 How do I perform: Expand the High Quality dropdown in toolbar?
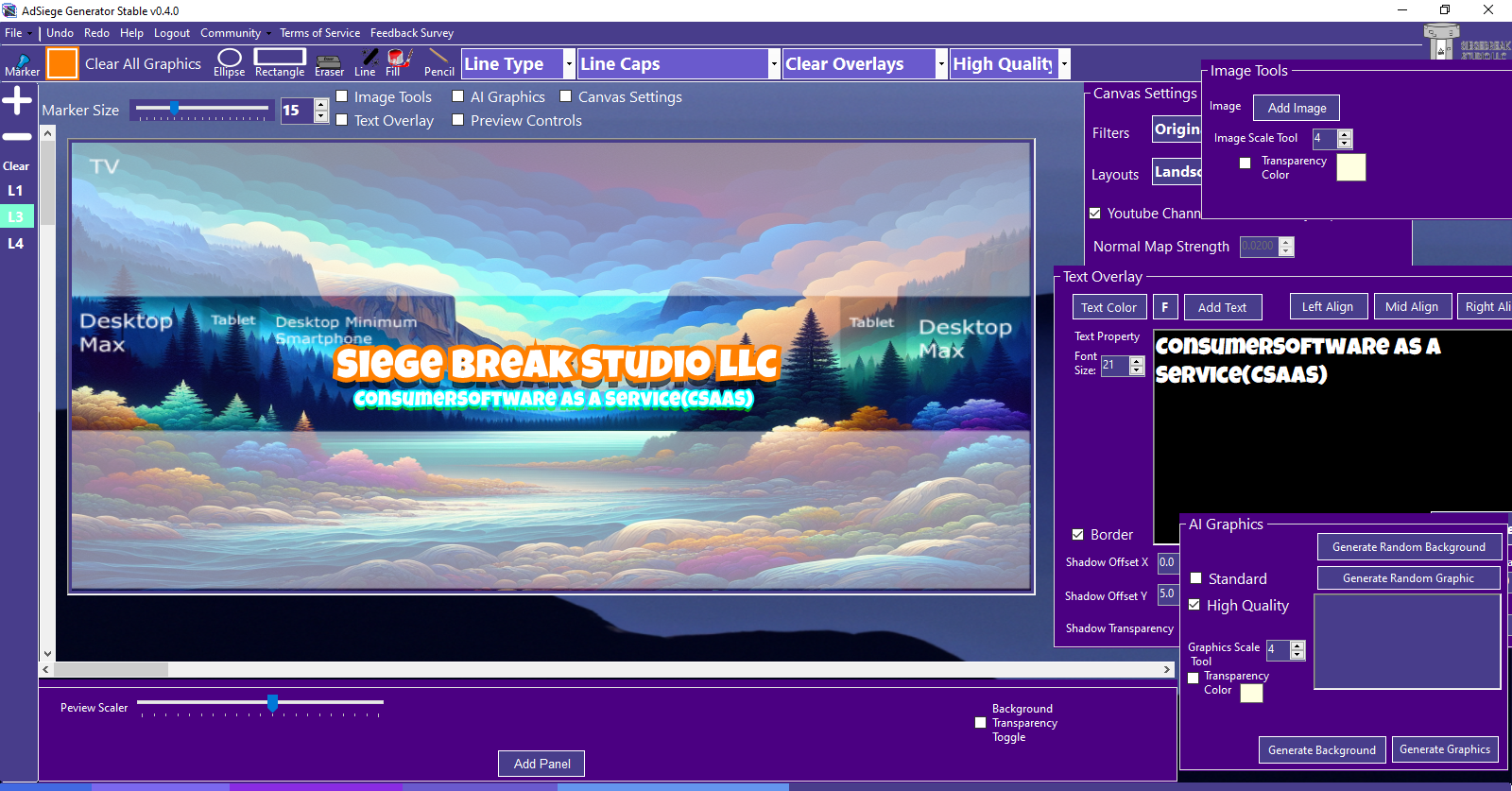tap(1064, 64)
